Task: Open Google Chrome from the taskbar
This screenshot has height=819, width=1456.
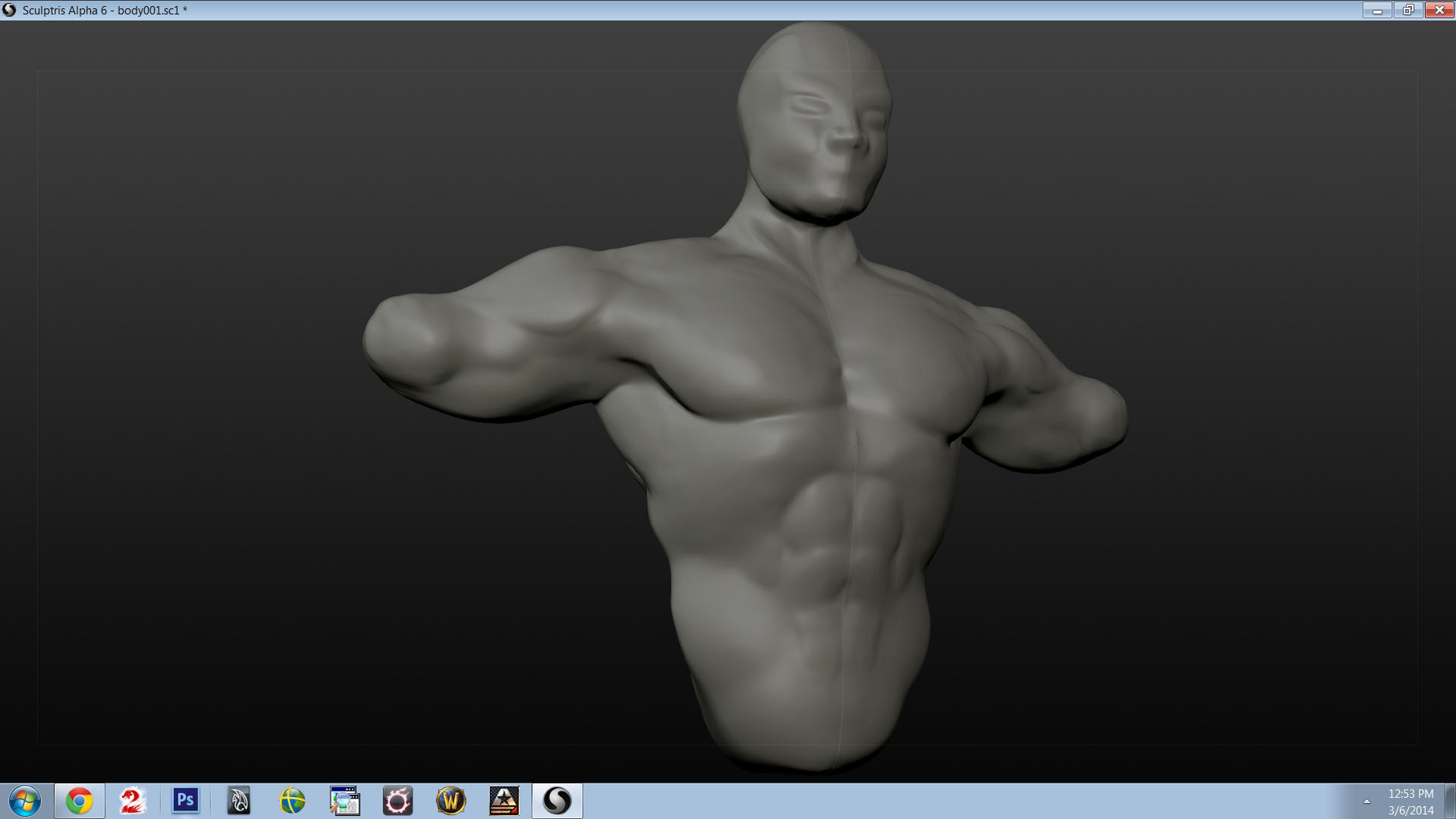Action: [79, 801]
